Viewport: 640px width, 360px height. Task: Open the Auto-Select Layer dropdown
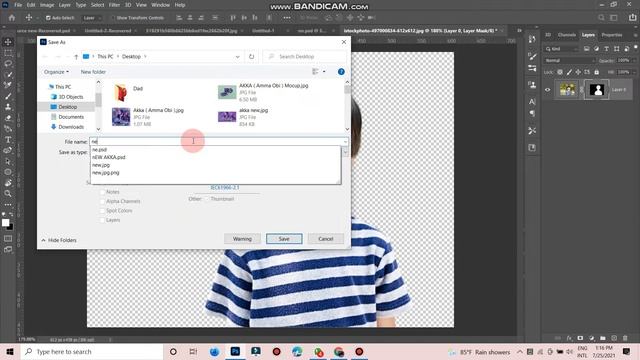(91, 18)
